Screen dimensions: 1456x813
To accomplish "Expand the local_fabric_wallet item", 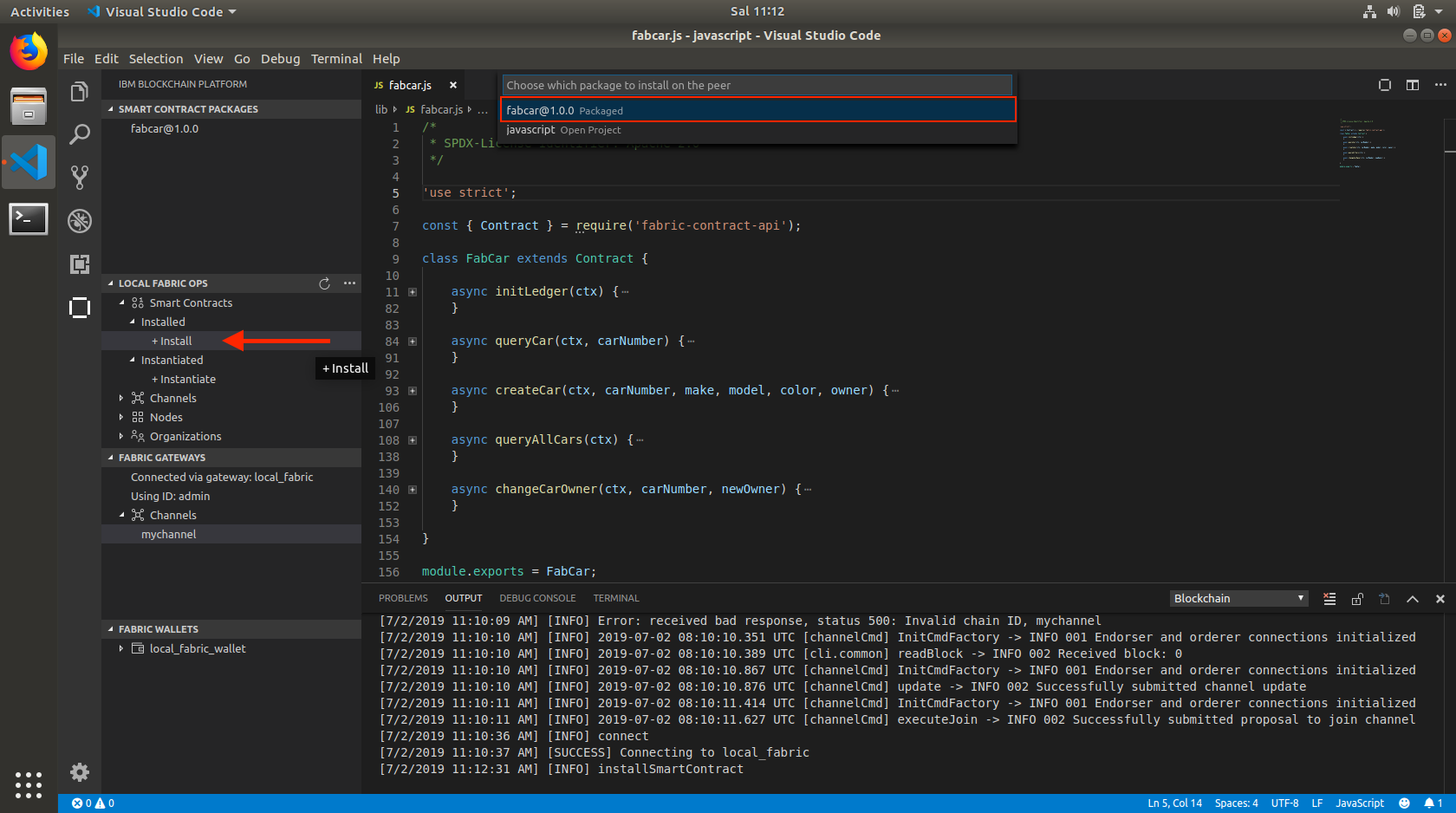I will (x=121, y=648).
